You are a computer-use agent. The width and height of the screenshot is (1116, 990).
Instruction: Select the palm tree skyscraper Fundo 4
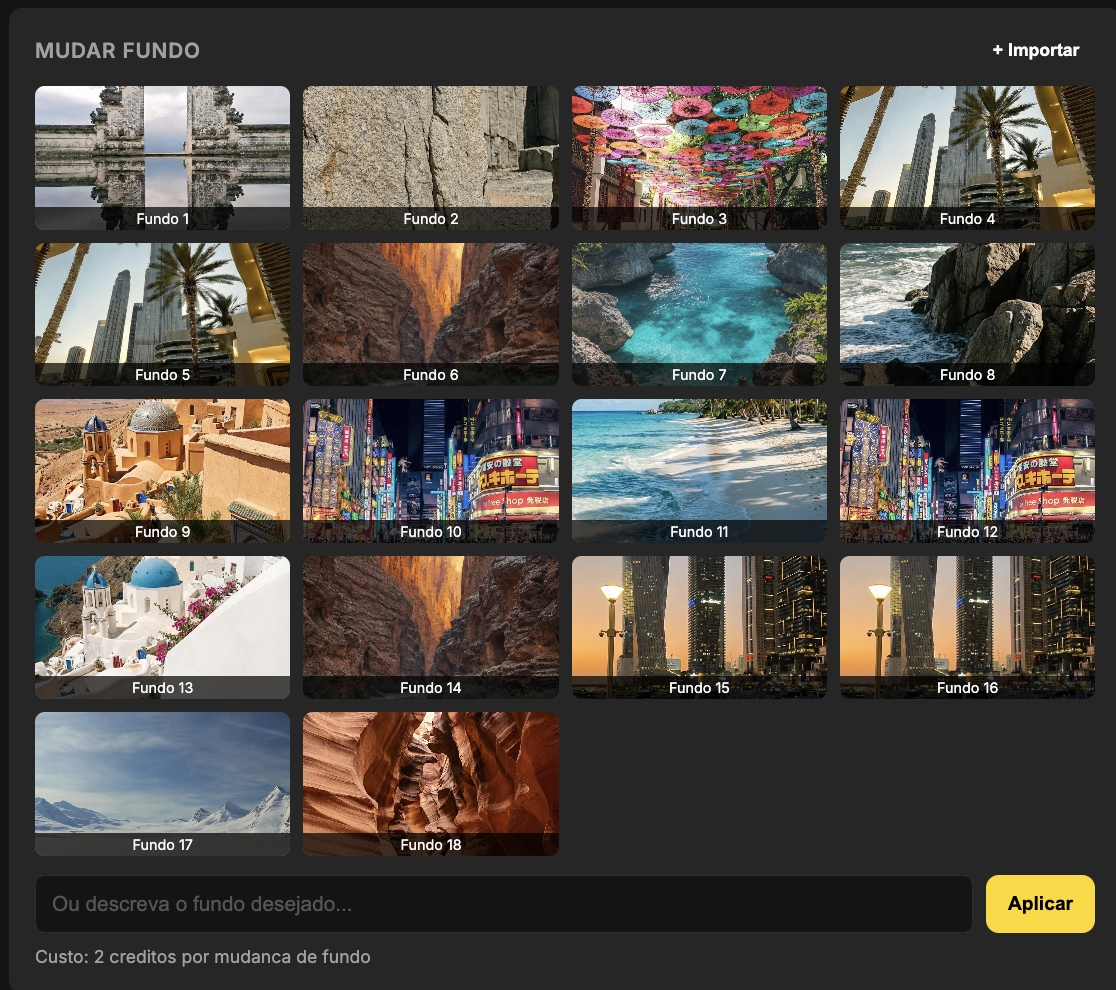point(967,157)
